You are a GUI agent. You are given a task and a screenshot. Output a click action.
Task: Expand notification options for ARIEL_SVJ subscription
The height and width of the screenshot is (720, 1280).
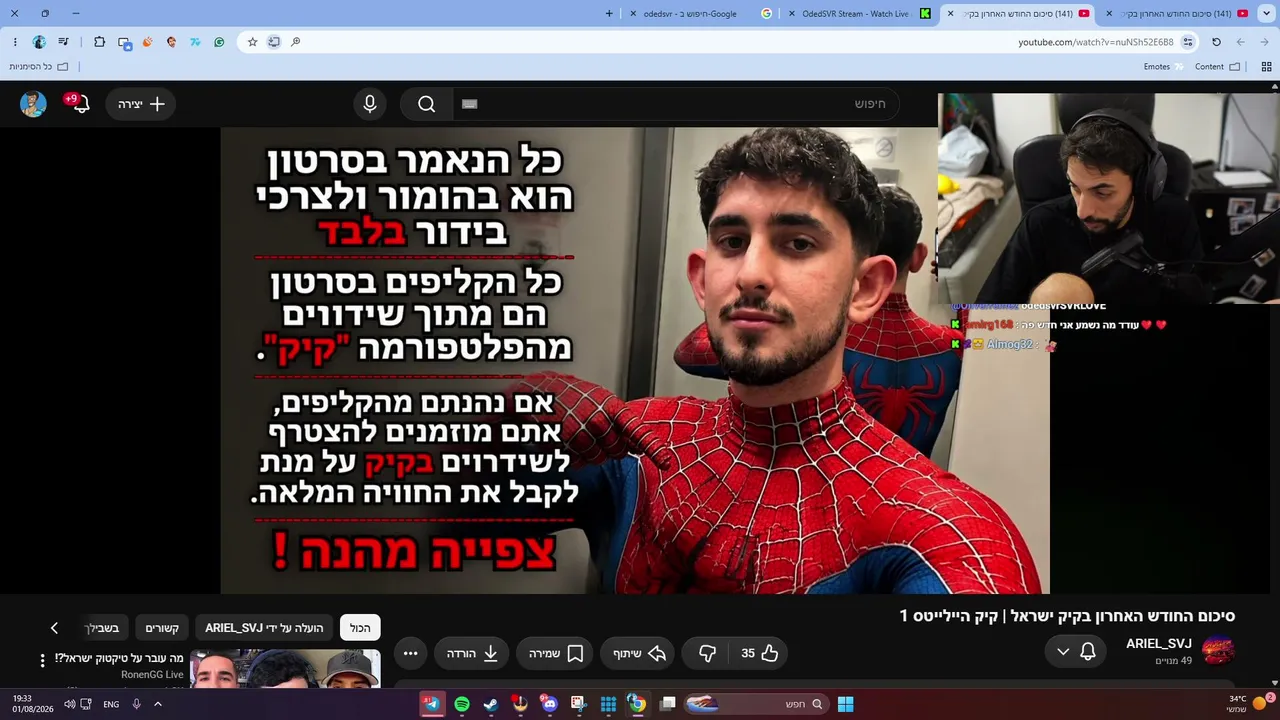pos(1063,652)
